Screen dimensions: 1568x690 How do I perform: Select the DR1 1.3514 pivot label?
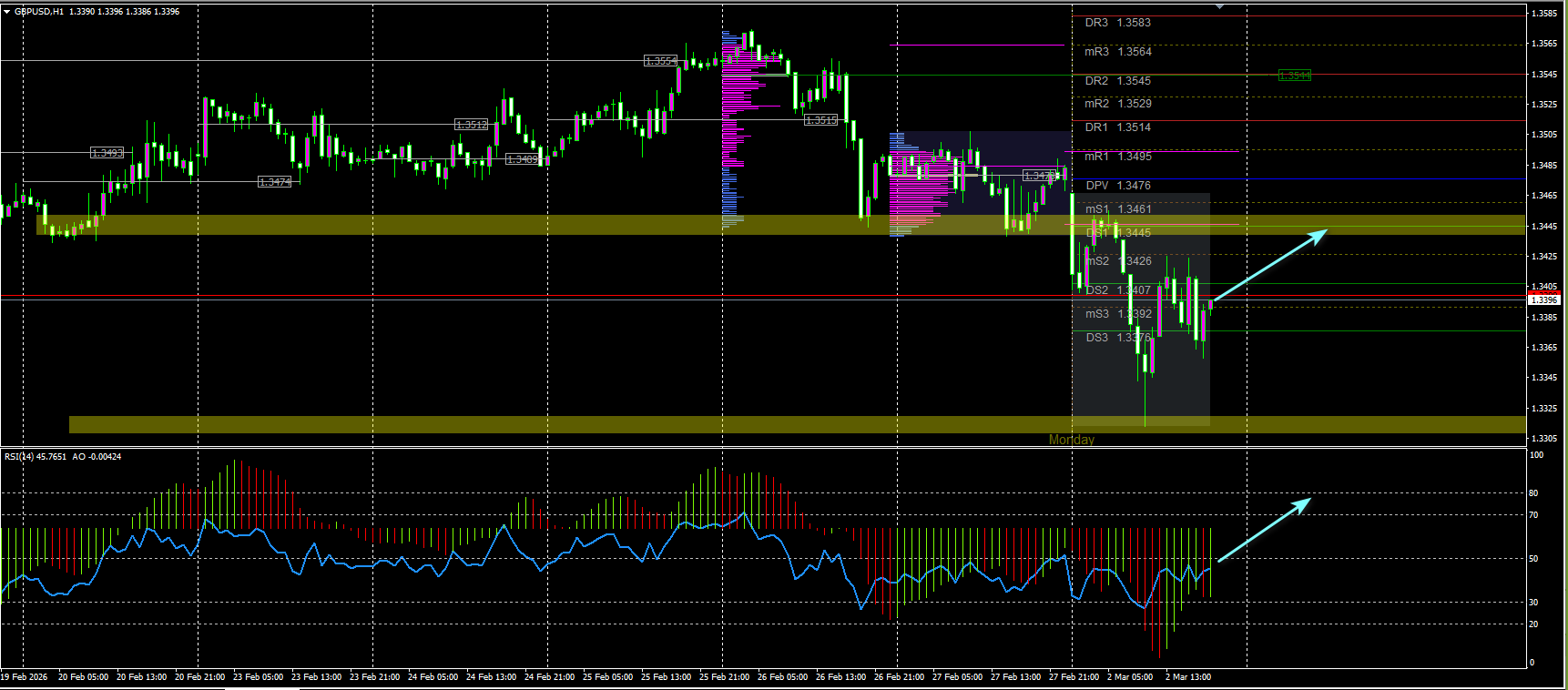1118,127
